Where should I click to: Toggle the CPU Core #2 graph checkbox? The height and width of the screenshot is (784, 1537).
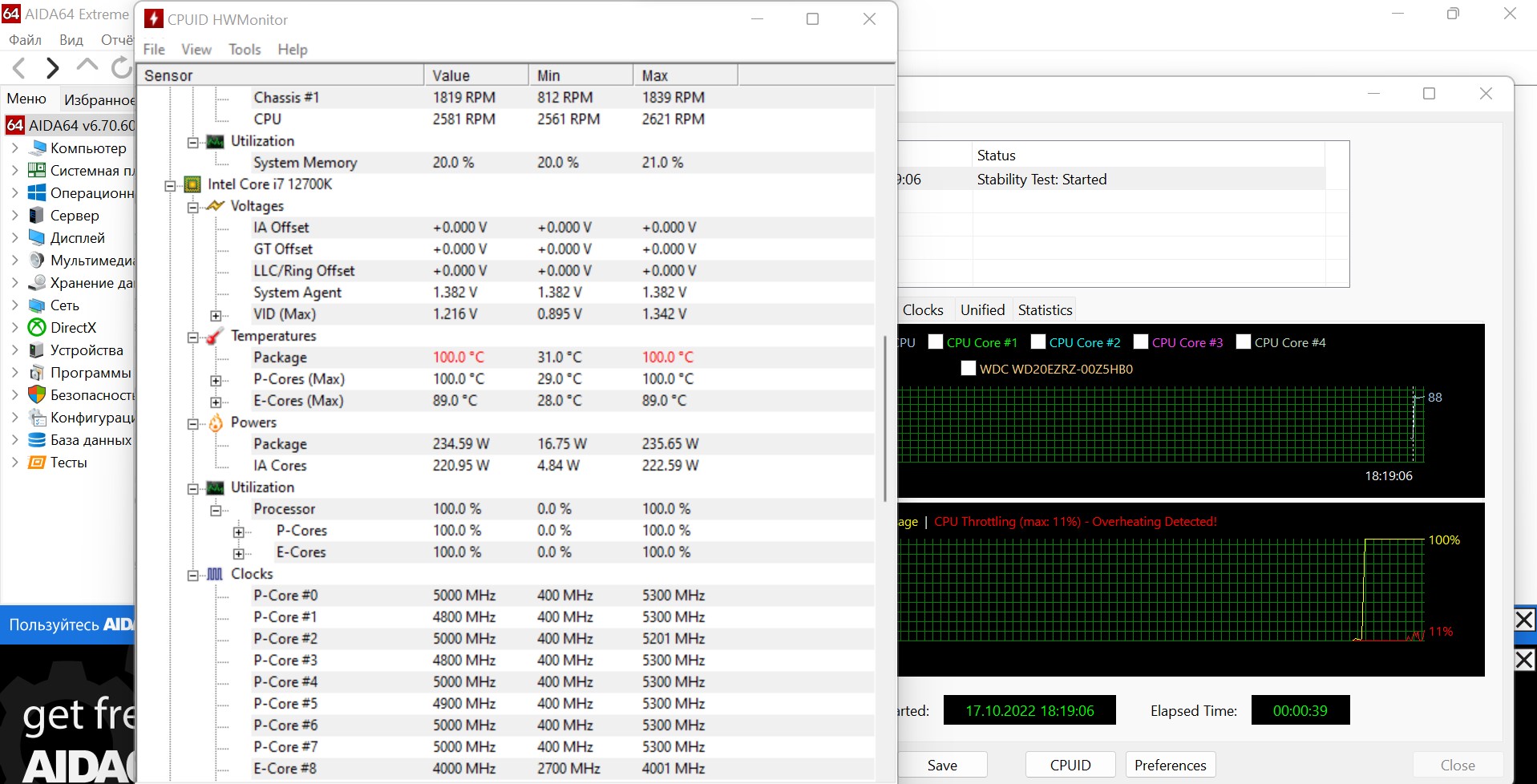pos(1038,342)
